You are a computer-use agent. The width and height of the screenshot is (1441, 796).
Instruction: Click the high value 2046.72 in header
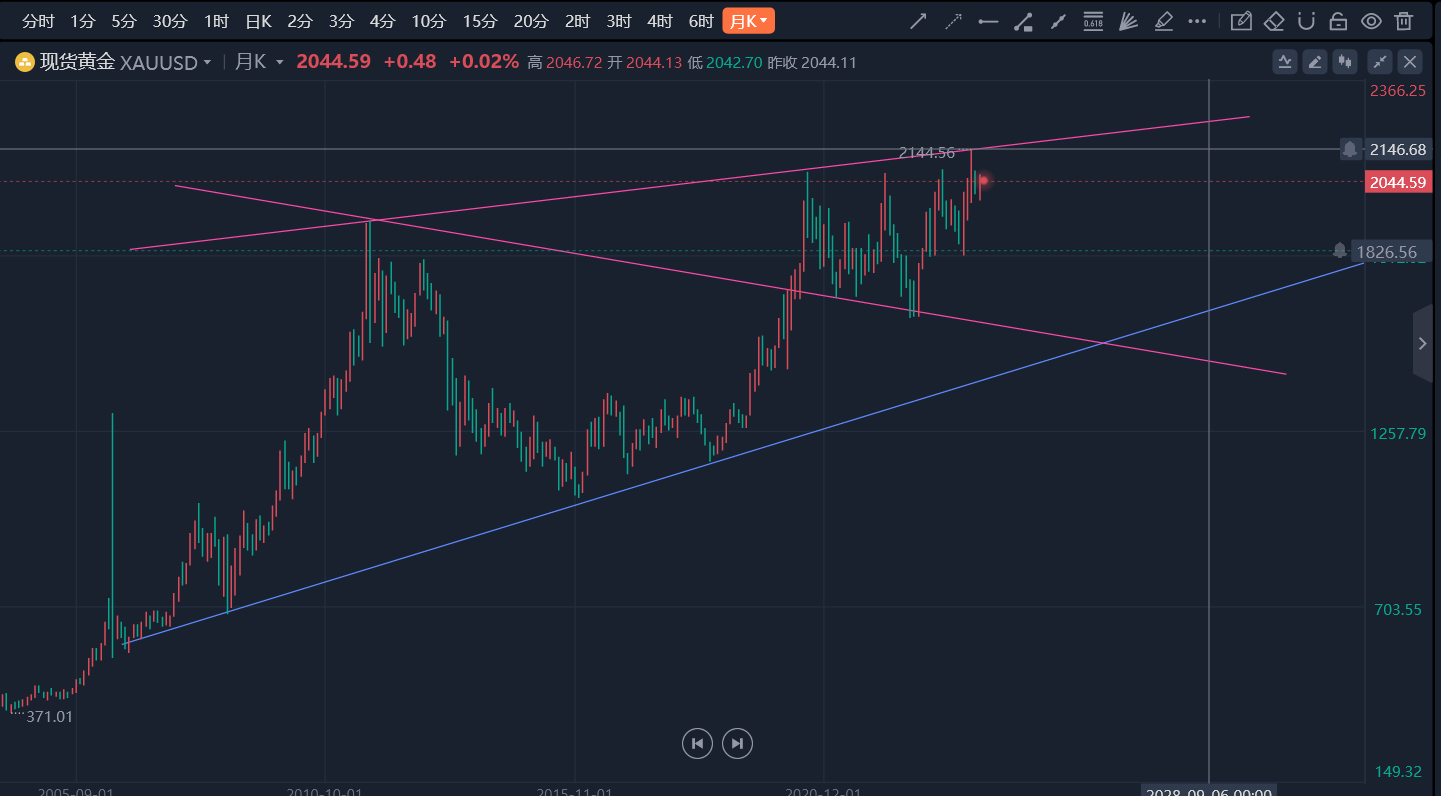(574, 62)
